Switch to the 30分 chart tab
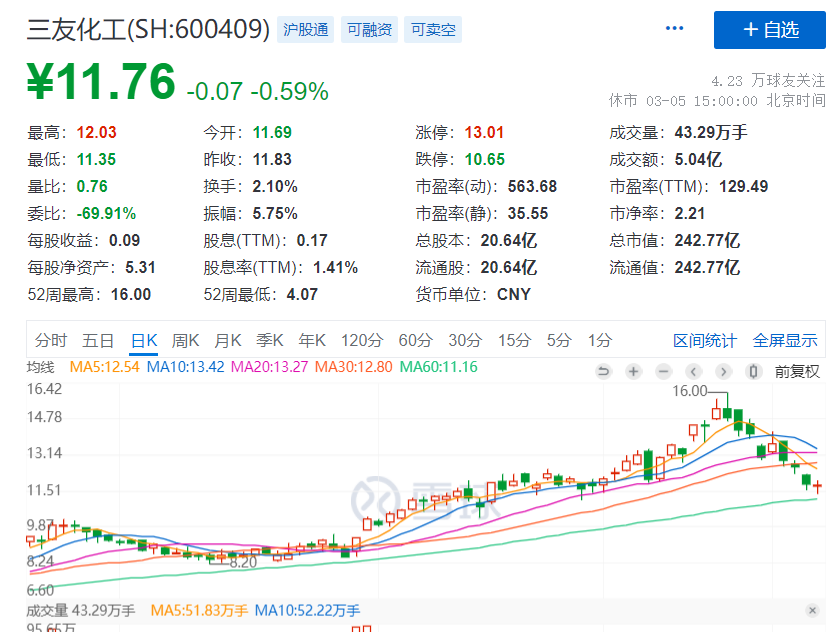This screenshot has height=632, width=830. (x=465, y=340)
